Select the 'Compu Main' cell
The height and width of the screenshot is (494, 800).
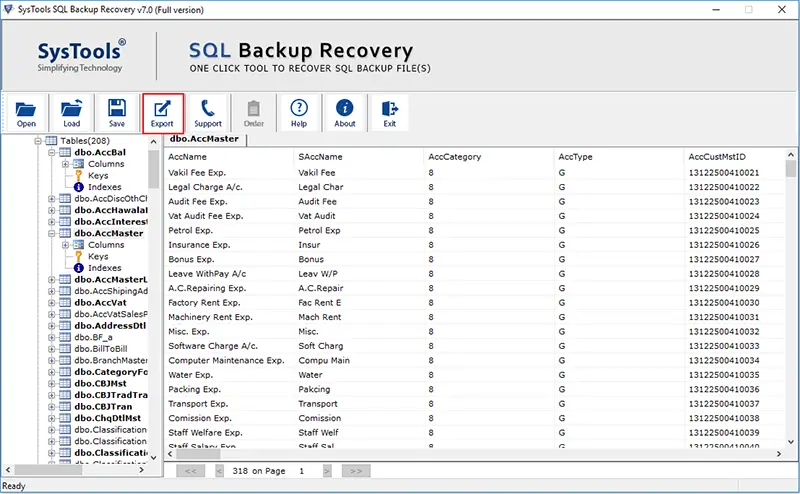pos(358,360)
